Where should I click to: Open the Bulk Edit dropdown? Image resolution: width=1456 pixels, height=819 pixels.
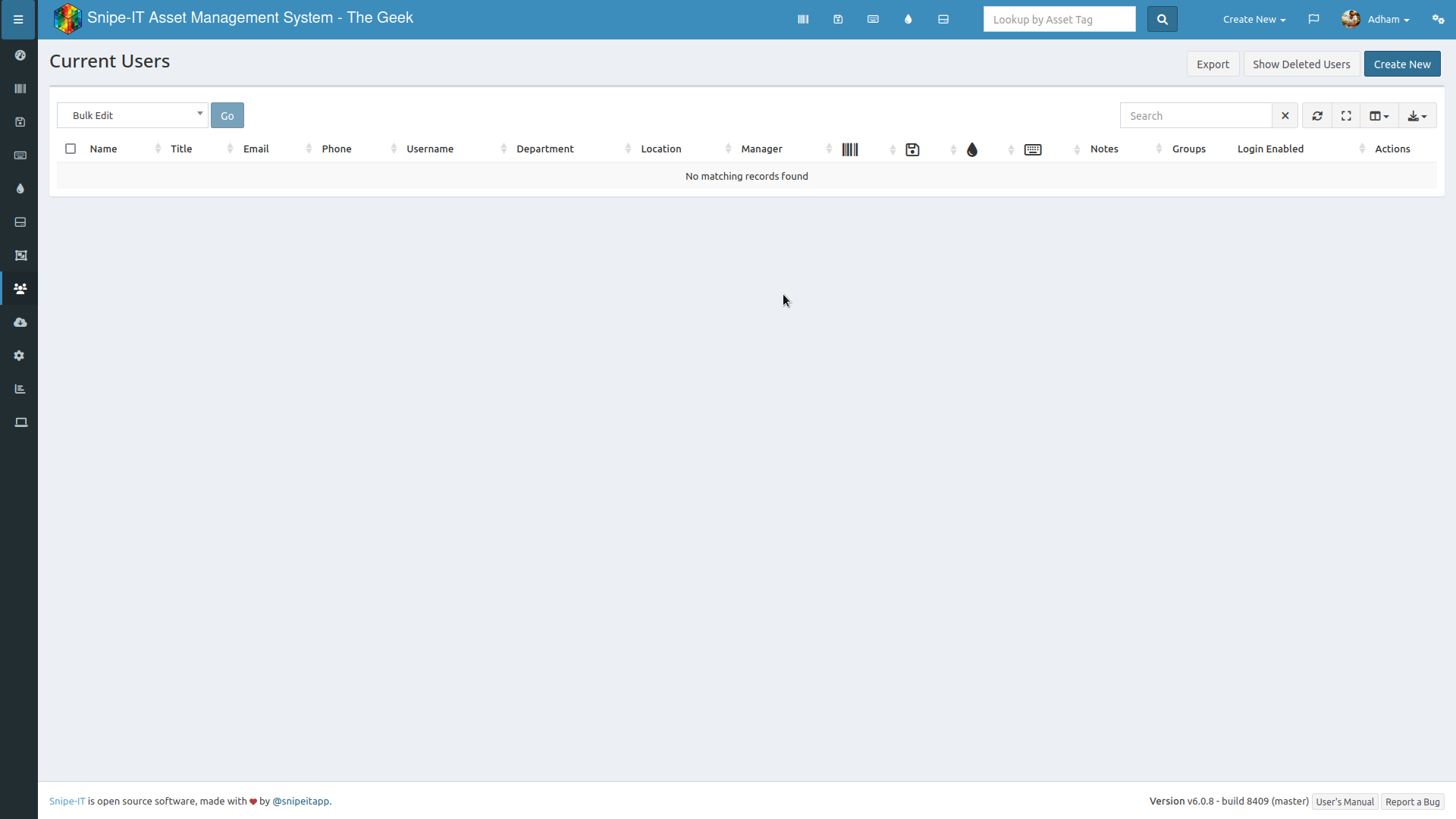[x=133, y=115]
